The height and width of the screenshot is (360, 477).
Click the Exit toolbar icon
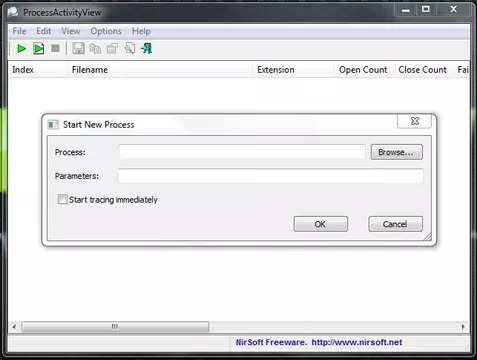(x=147, y=49)
